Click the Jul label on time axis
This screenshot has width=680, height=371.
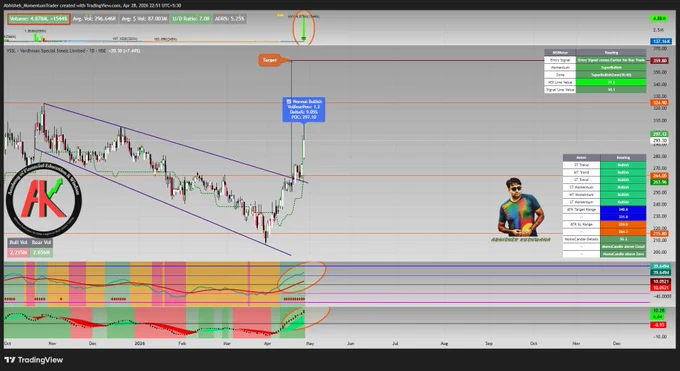coord(395,343)
